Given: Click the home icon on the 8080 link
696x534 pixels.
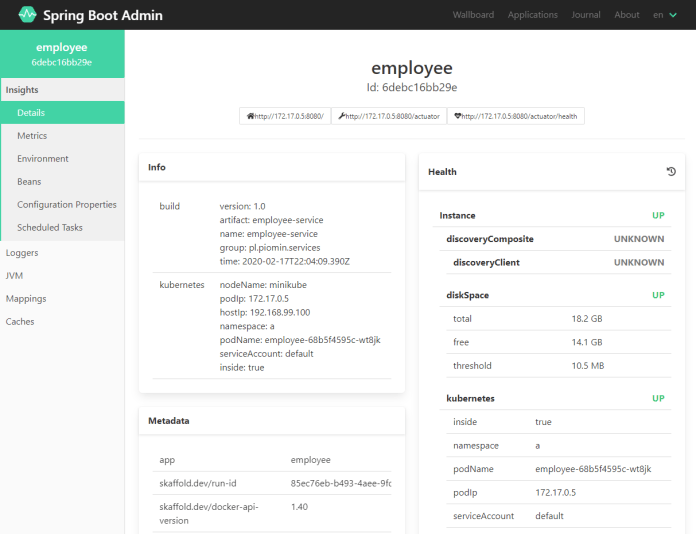Looking at the screenshot, I should click(x=250, y=116).
